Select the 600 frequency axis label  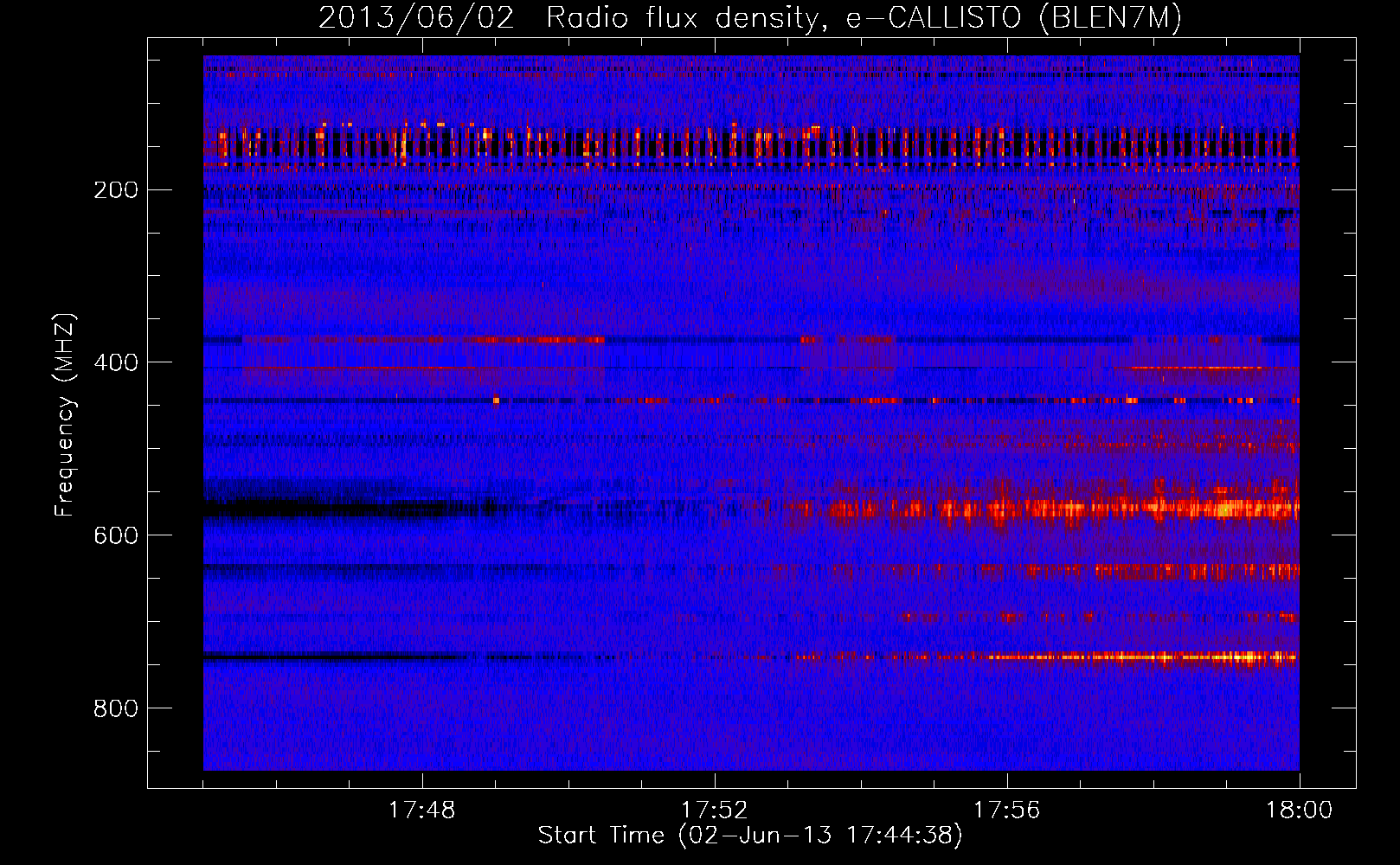click(x=116, y=535)
